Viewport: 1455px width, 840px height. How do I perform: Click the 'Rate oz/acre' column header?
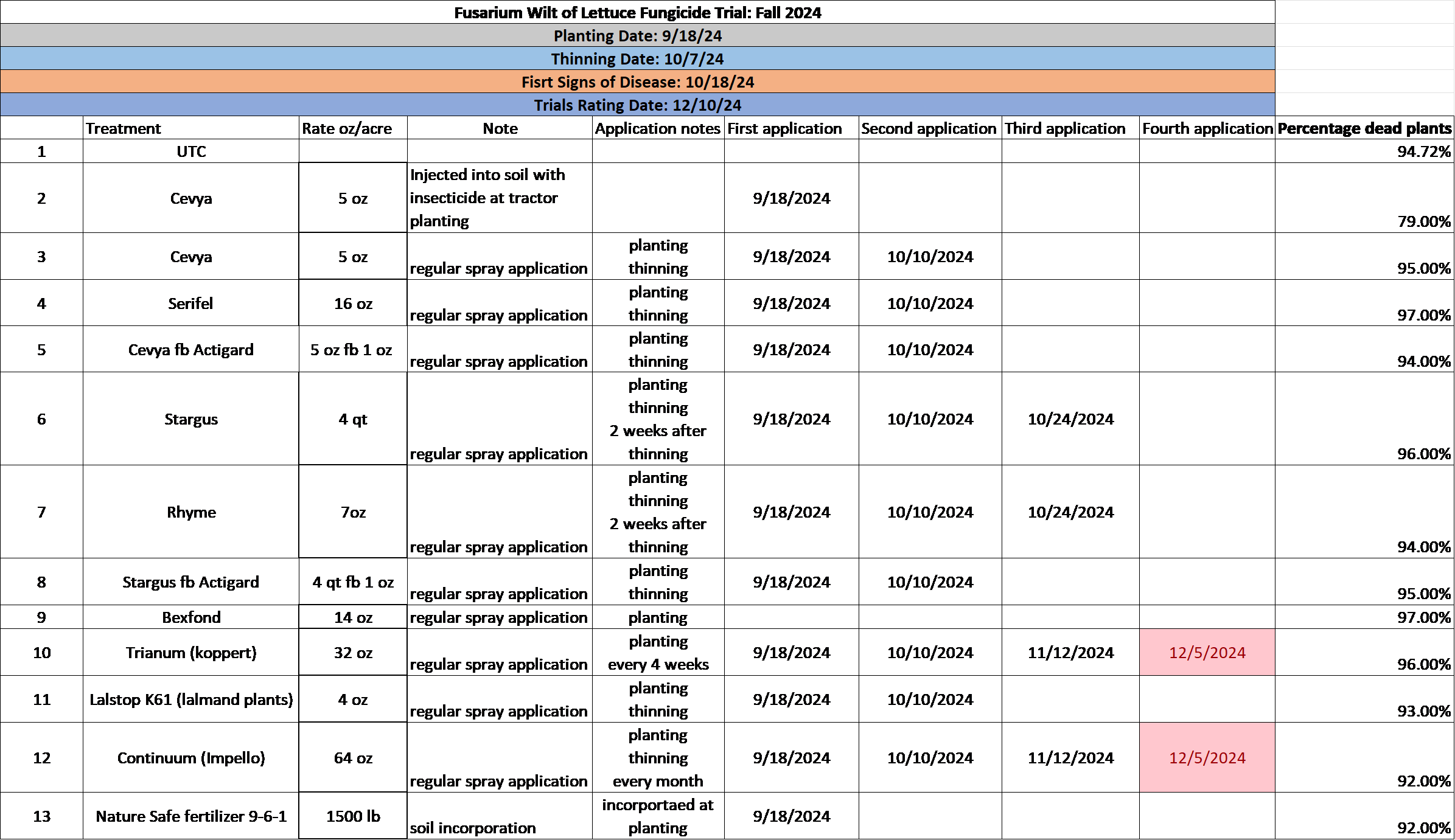(353, 128)
